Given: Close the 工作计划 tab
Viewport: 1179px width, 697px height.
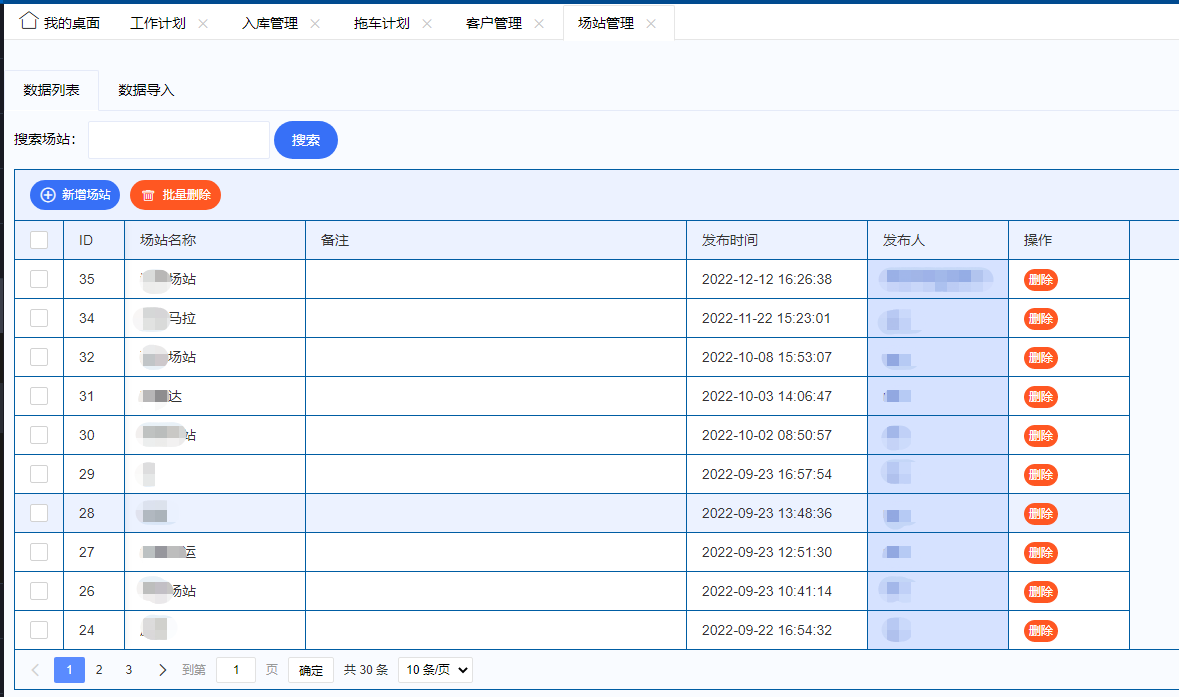Looking at the screenshot, I should (203, 24).
